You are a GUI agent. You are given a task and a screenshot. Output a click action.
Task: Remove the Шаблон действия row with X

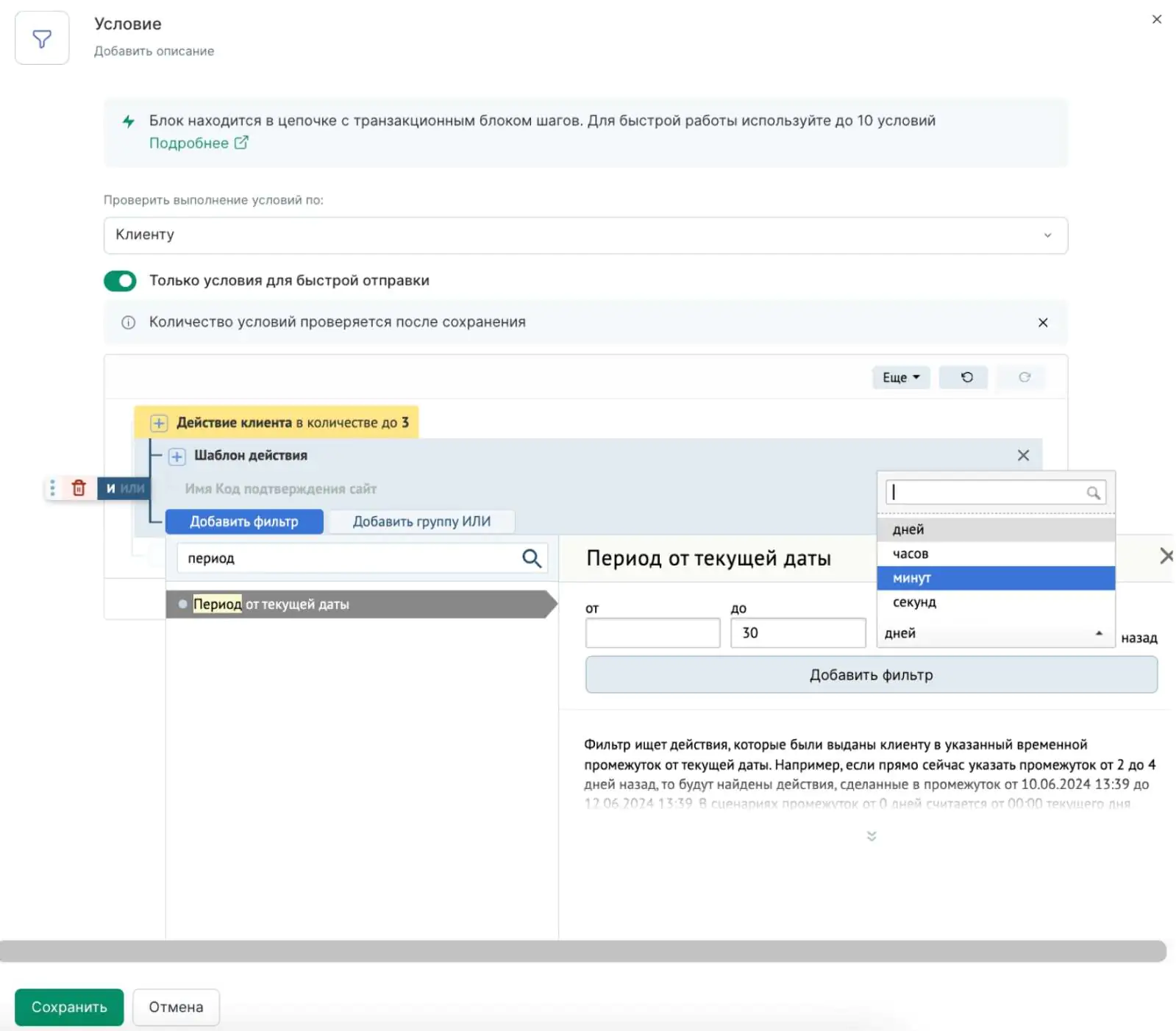[1022, 455]
